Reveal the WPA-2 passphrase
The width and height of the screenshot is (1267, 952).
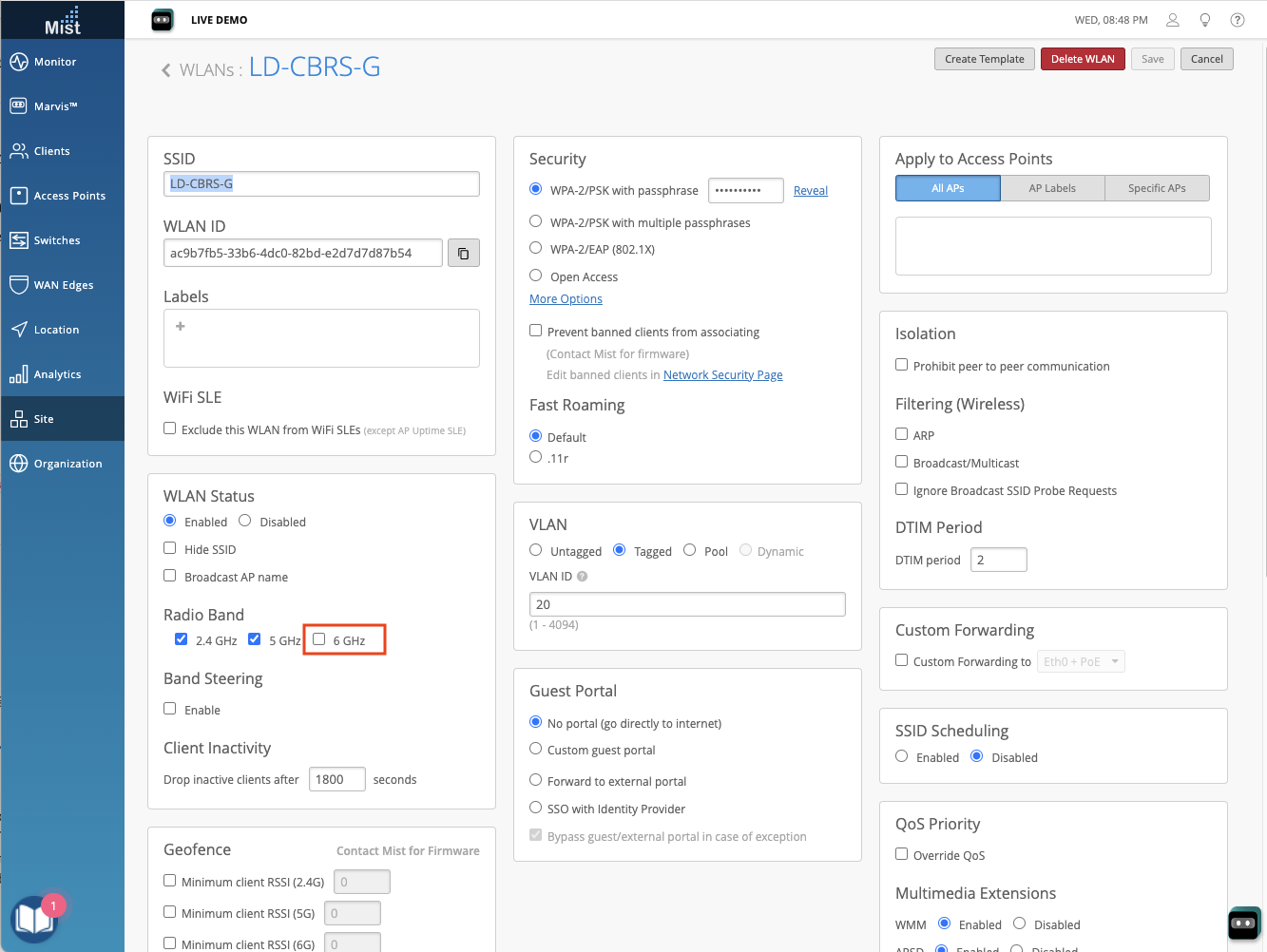[x=811, y=191]
